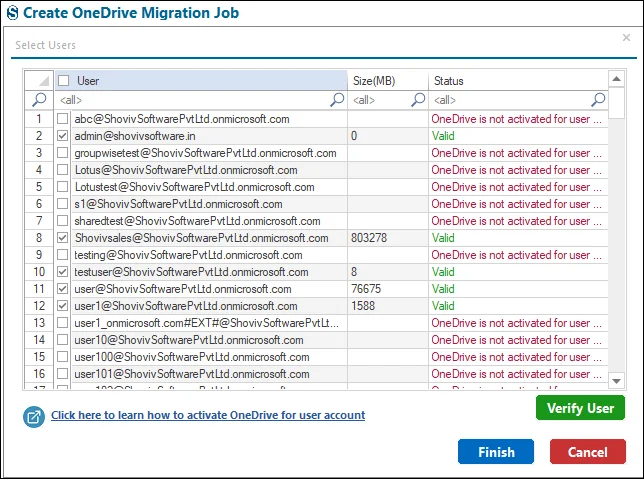The width and height of the screenshot is (644, 479).
Task: Open the activate OneDrive help link
Action: 208,415
